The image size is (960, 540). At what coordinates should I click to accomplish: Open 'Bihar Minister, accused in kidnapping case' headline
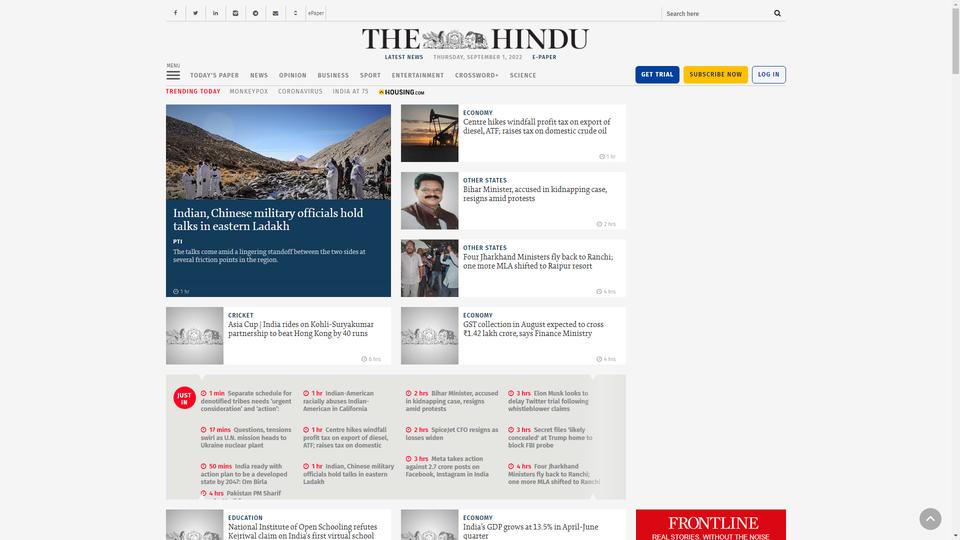point(535,194)
